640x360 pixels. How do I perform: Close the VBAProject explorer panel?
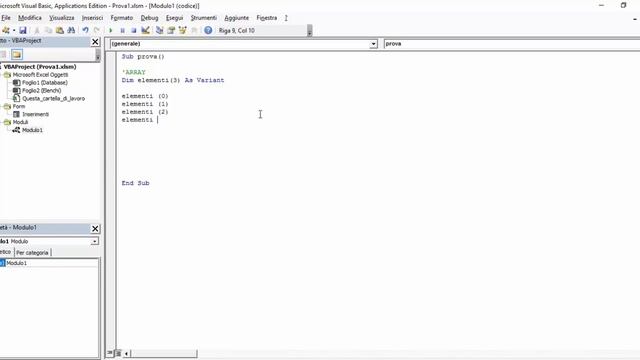pos(95,42)
